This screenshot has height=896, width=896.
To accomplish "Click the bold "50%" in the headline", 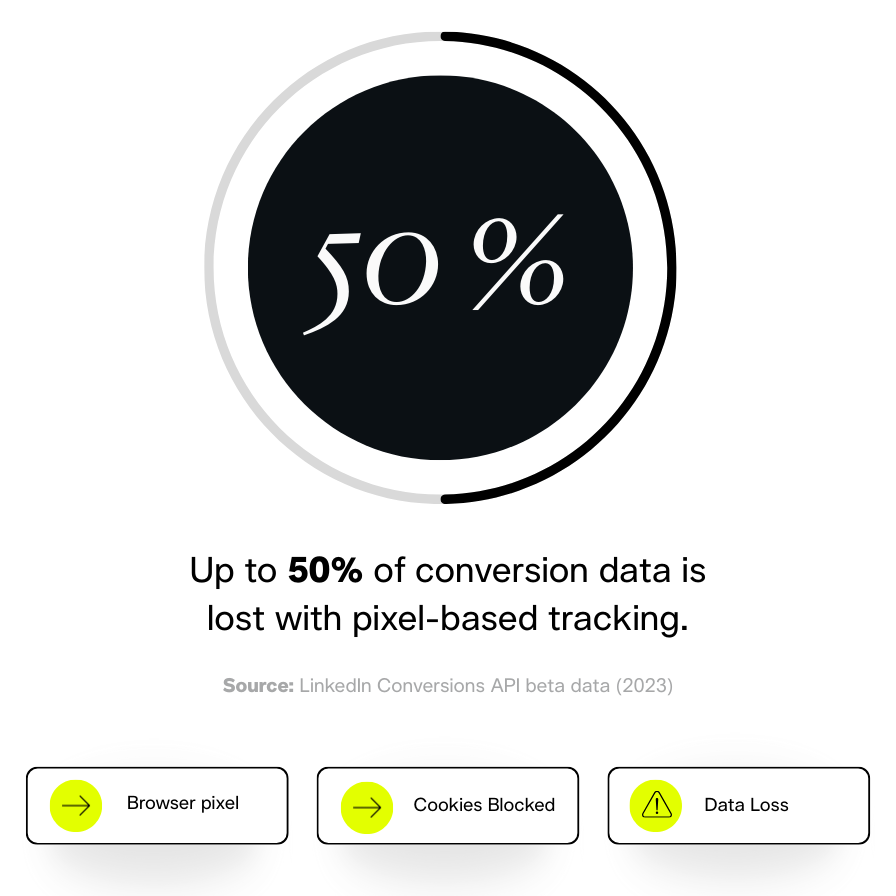I will point(325,571).
